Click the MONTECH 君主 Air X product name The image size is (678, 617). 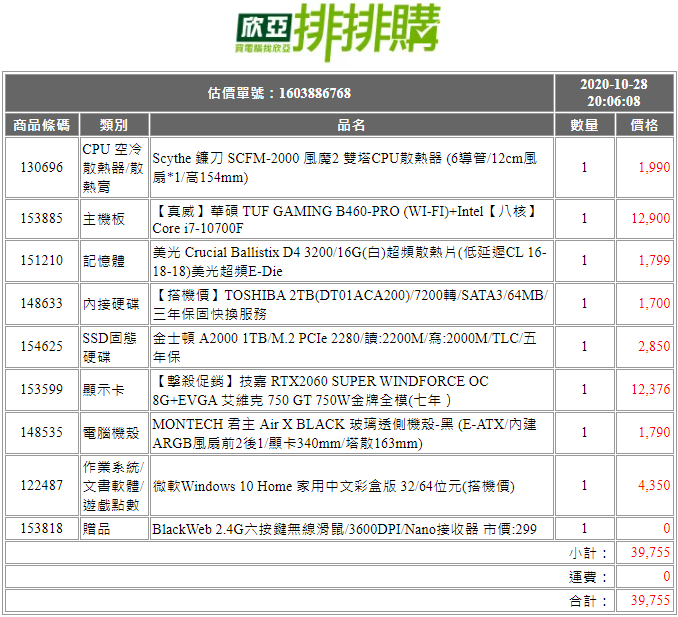point(345,433)
